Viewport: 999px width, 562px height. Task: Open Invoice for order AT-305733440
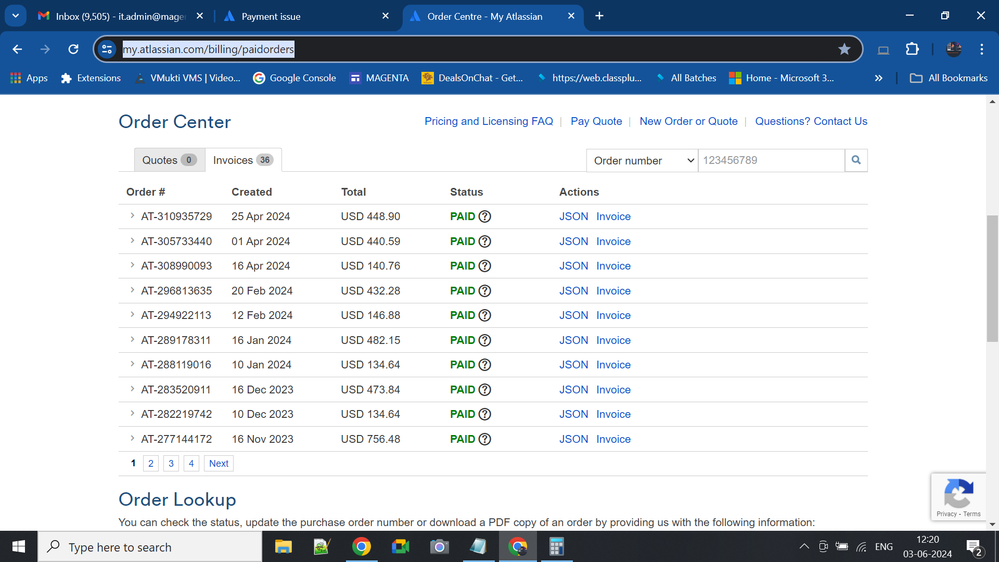(x=614, y=241)
